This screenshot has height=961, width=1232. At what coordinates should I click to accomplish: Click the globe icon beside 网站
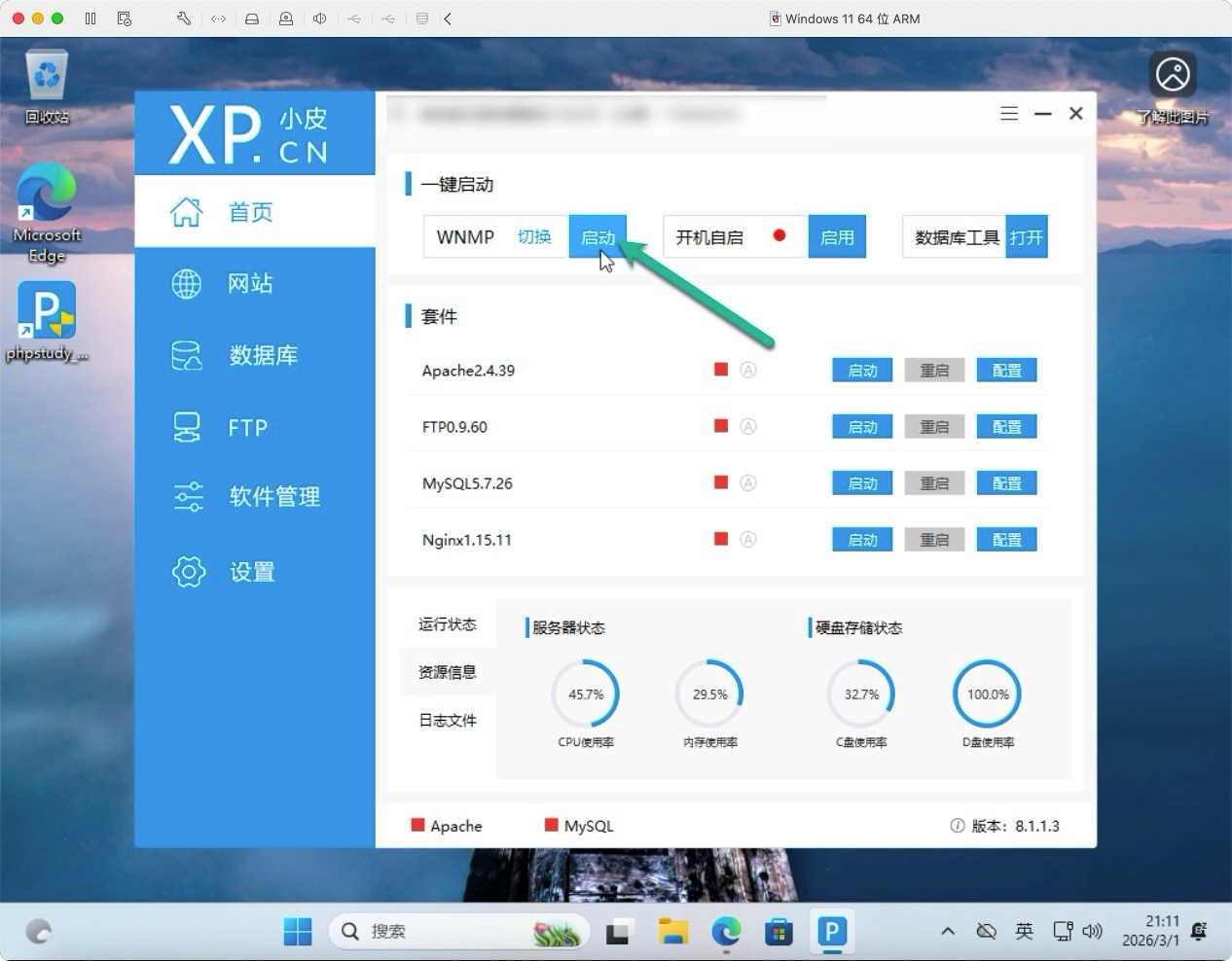tap(186, 283)
